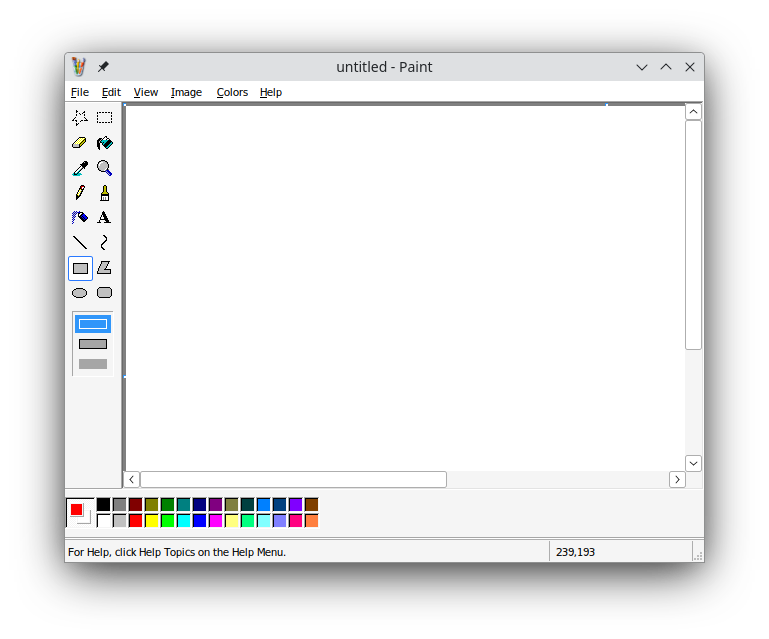This screenshot has height=639, width=769.
Task: Open the View menu
Action: [146, 92]
